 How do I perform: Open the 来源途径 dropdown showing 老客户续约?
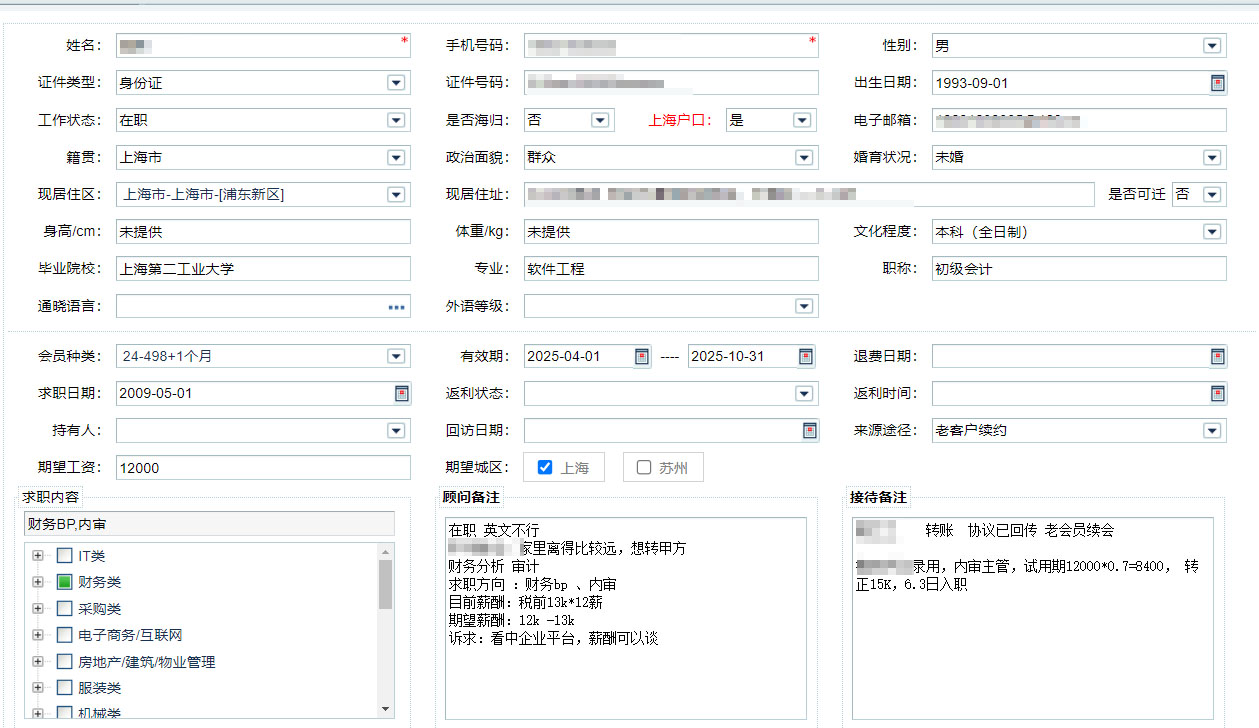coord(1212,430)
